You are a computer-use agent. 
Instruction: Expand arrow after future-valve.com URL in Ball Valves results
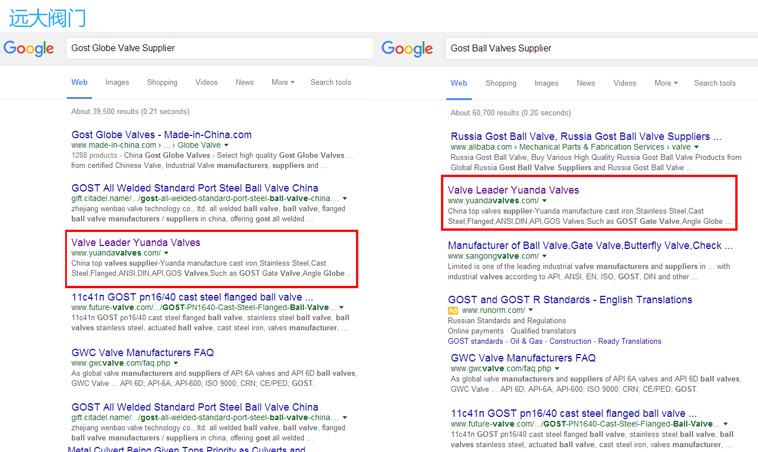[x=726, y=424]
